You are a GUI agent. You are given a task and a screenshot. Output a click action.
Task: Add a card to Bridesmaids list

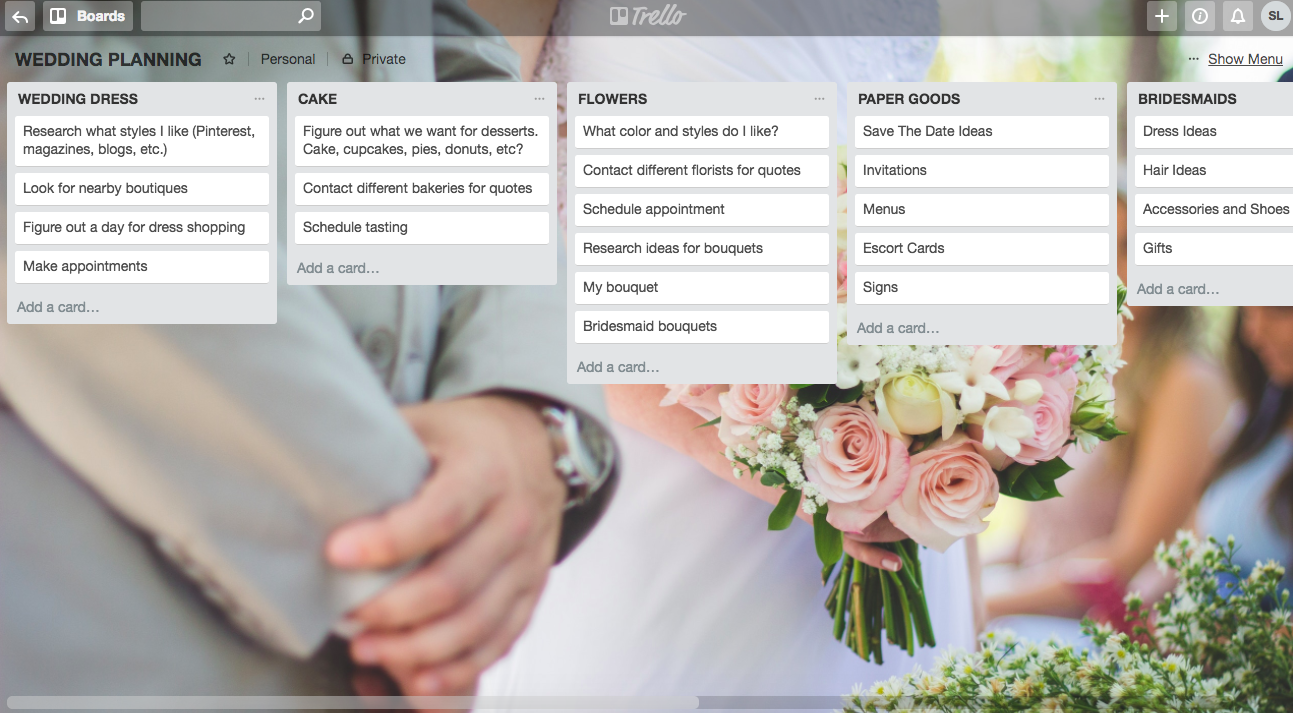pyautogui.click(x=1178, y=289)
